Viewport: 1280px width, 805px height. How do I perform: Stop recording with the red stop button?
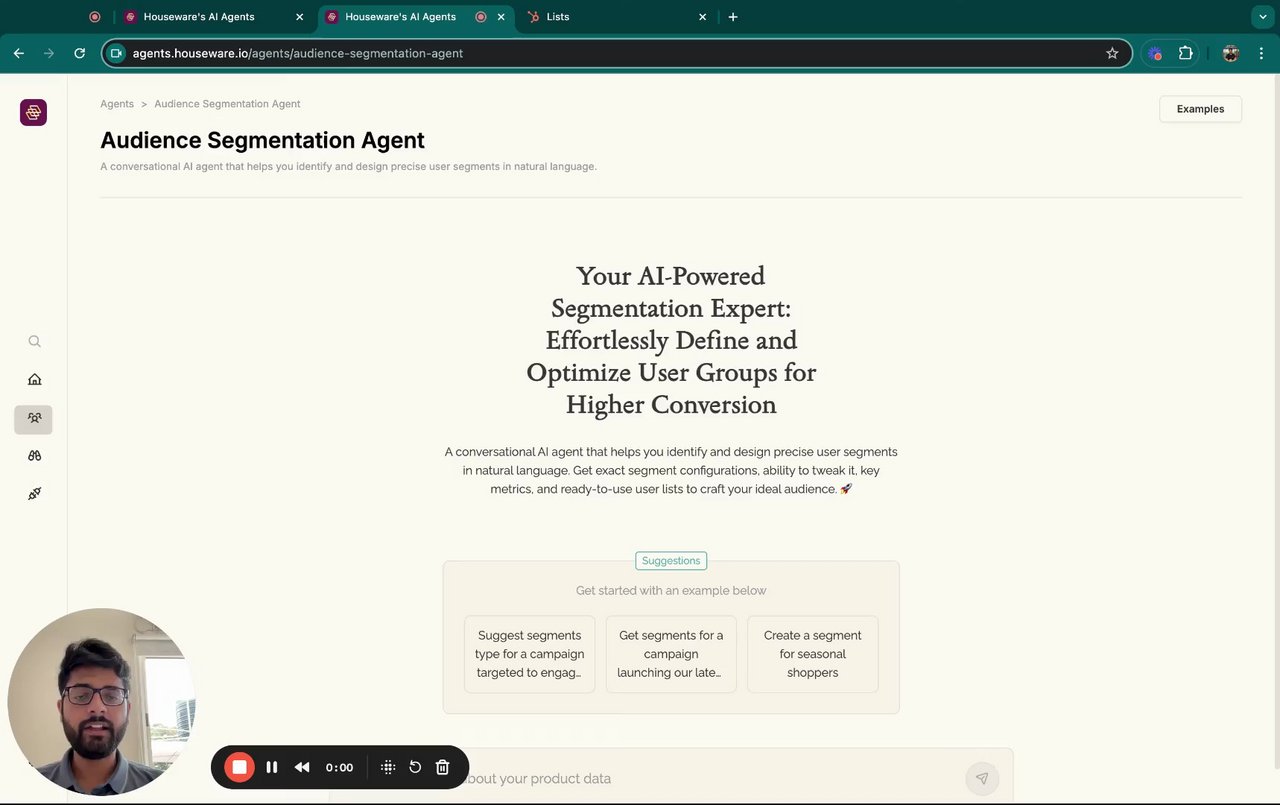click(x=239, y=767)
